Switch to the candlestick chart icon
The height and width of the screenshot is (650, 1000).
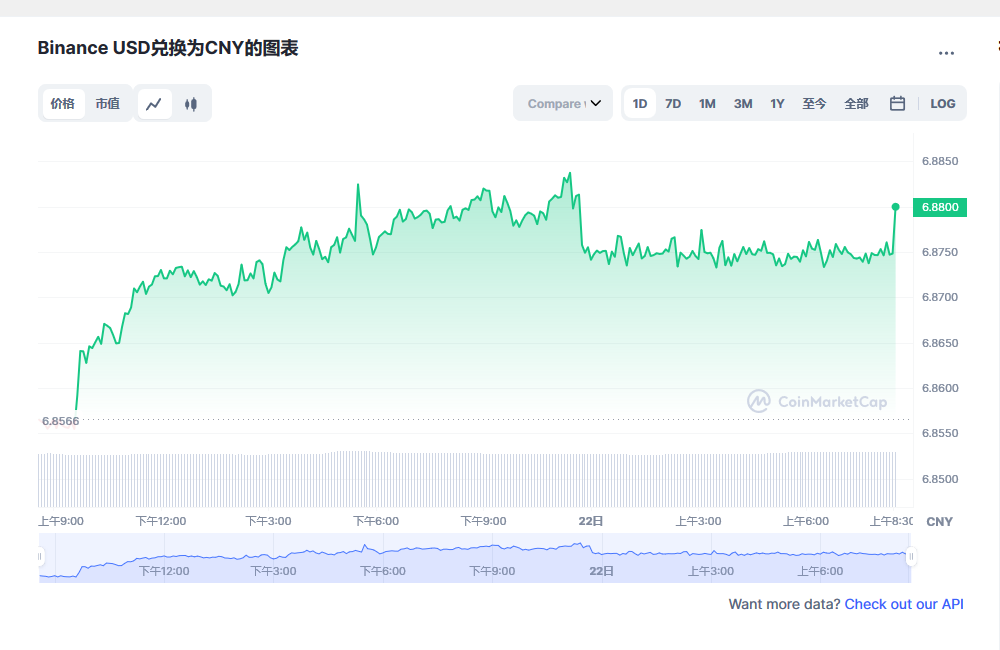click(x=191, y=104)
